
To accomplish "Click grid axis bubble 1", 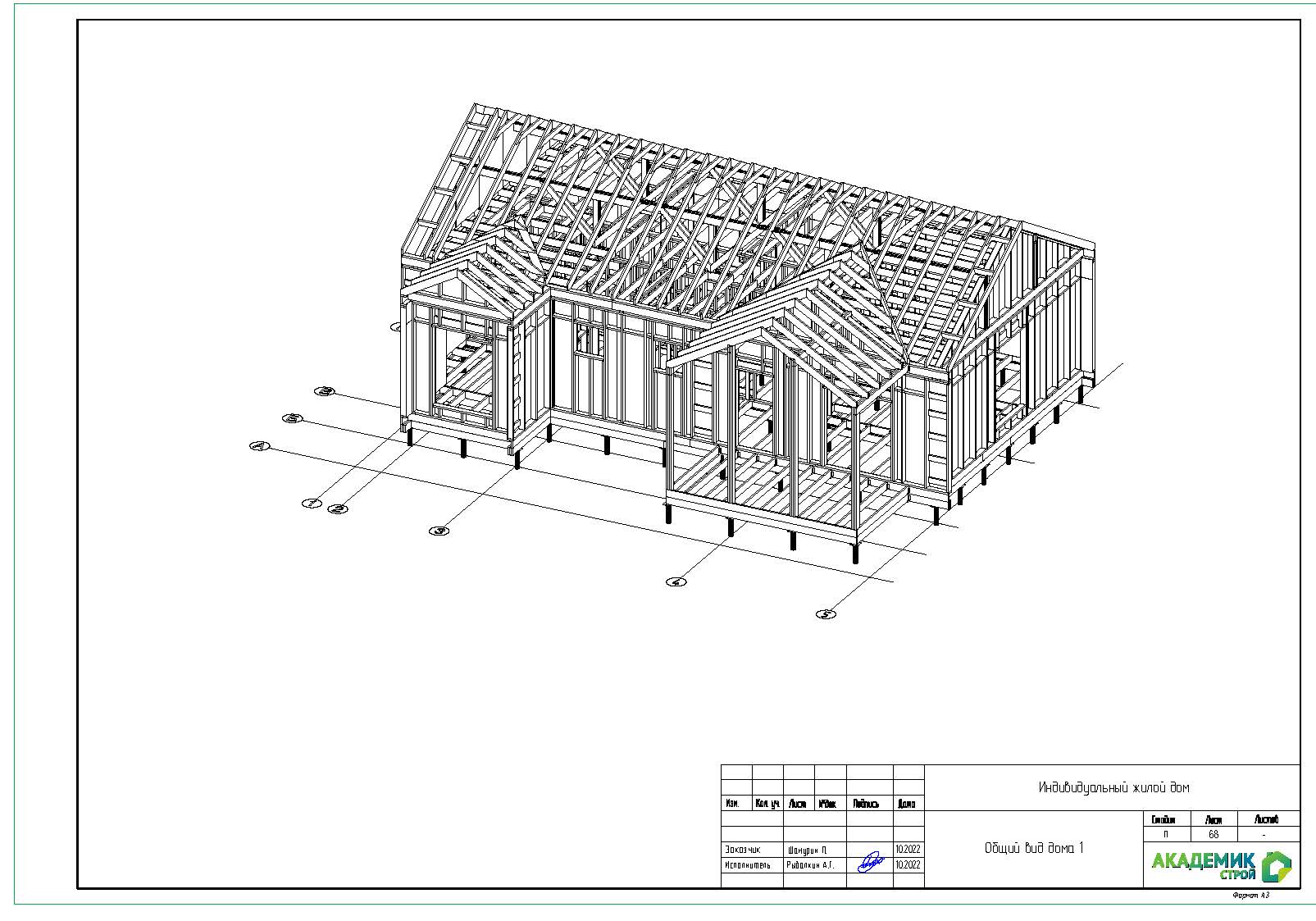I will tap(310, 504).
